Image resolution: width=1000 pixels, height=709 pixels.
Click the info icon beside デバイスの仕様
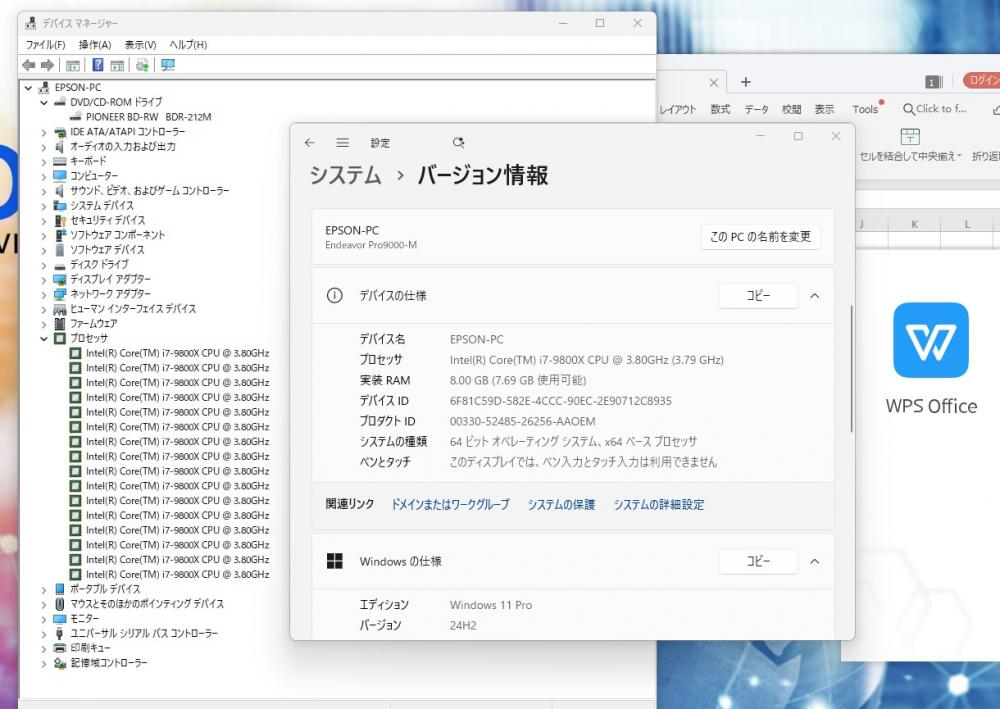334,296
